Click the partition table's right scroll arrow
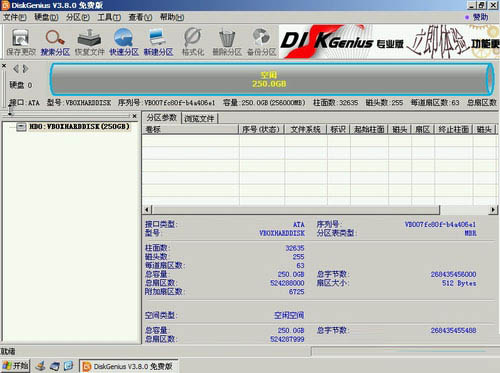500x373 pixels. (493, 210)
